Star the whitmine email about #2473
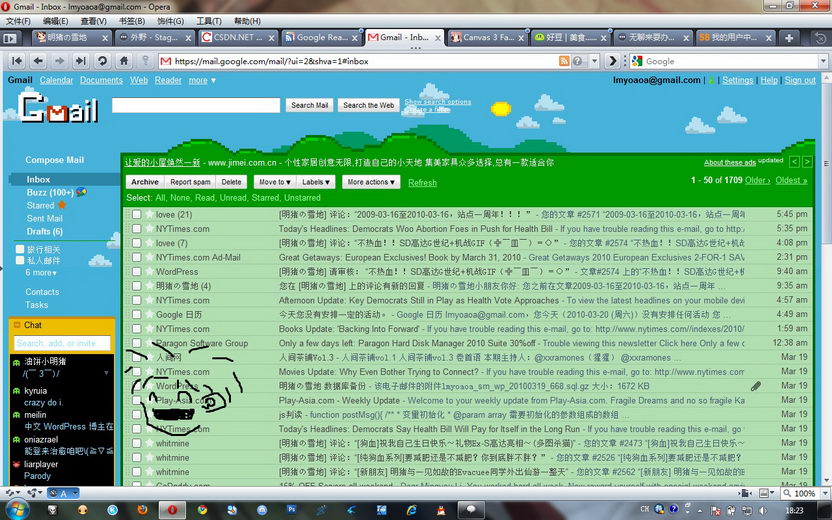Screen dimensions: 832x520 [150, 443]
